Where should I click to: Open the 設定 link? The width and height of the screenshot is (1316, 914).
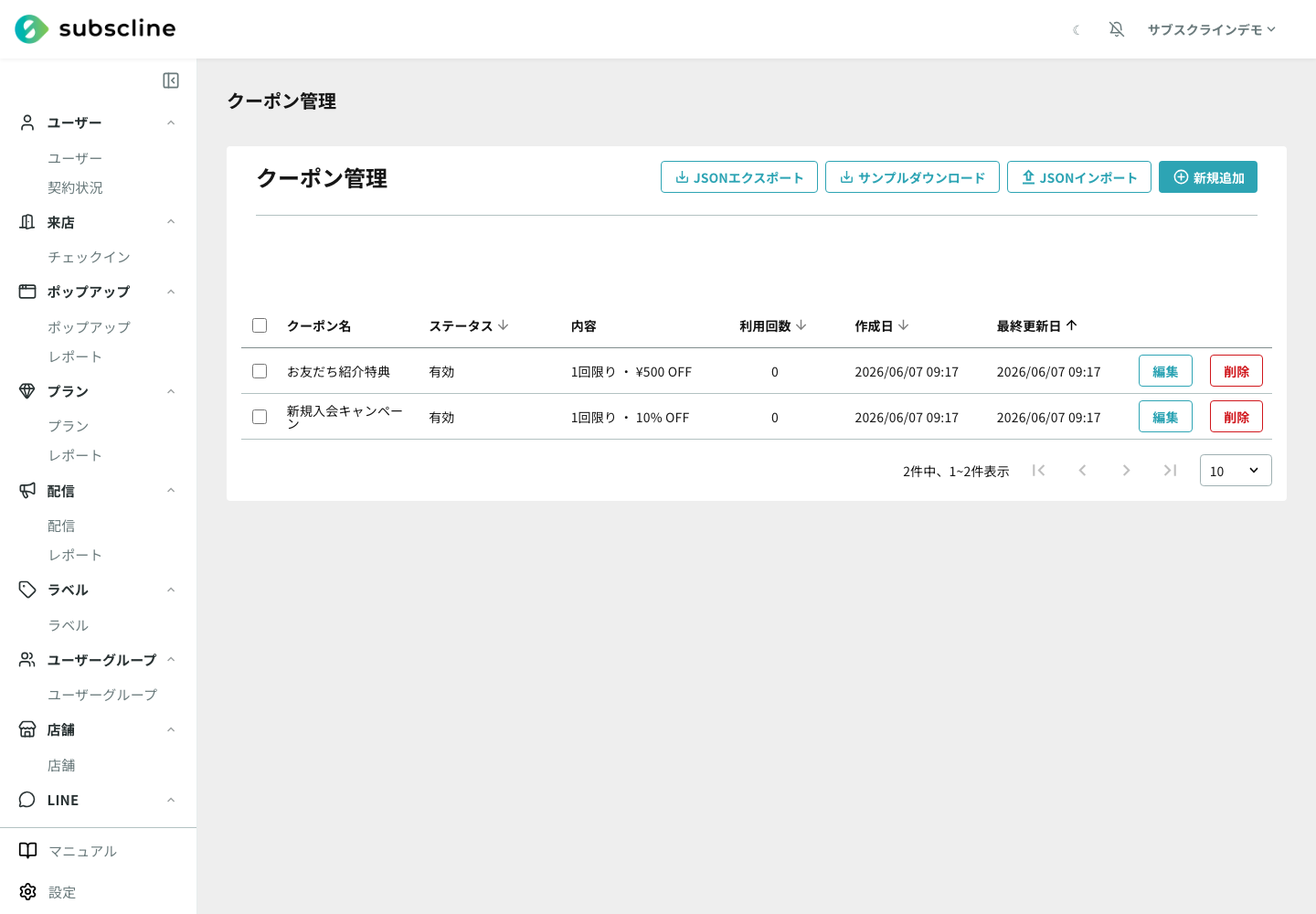[x=62, y=892]
